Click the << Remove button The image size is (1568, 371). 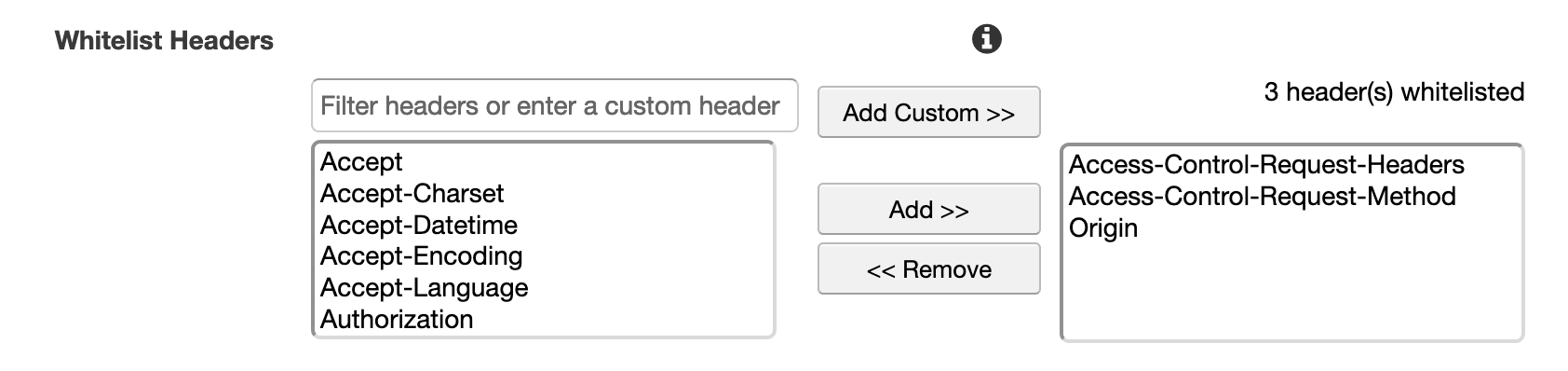click(928, 269)
